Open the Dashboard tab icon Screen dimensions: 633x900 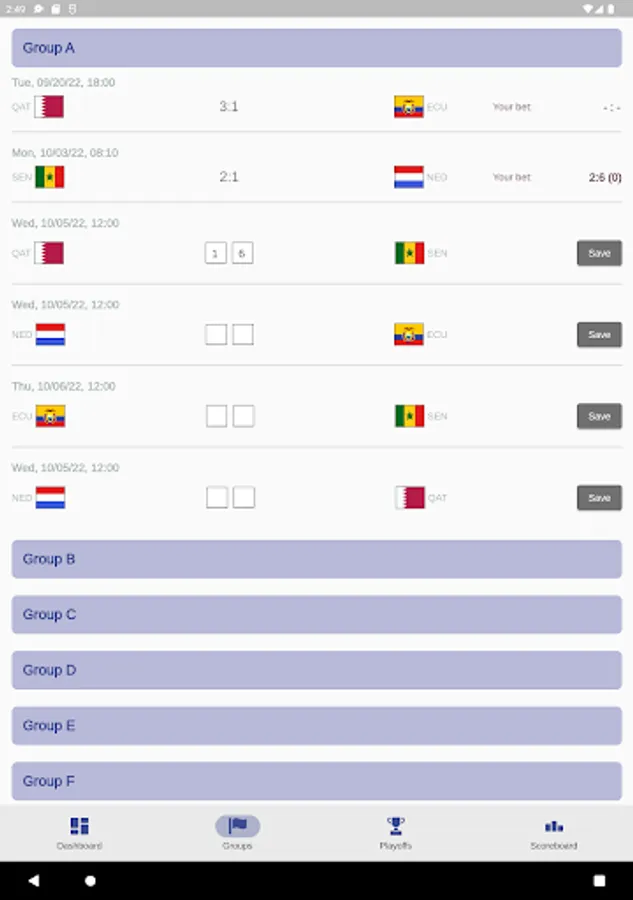pos(79,826)
